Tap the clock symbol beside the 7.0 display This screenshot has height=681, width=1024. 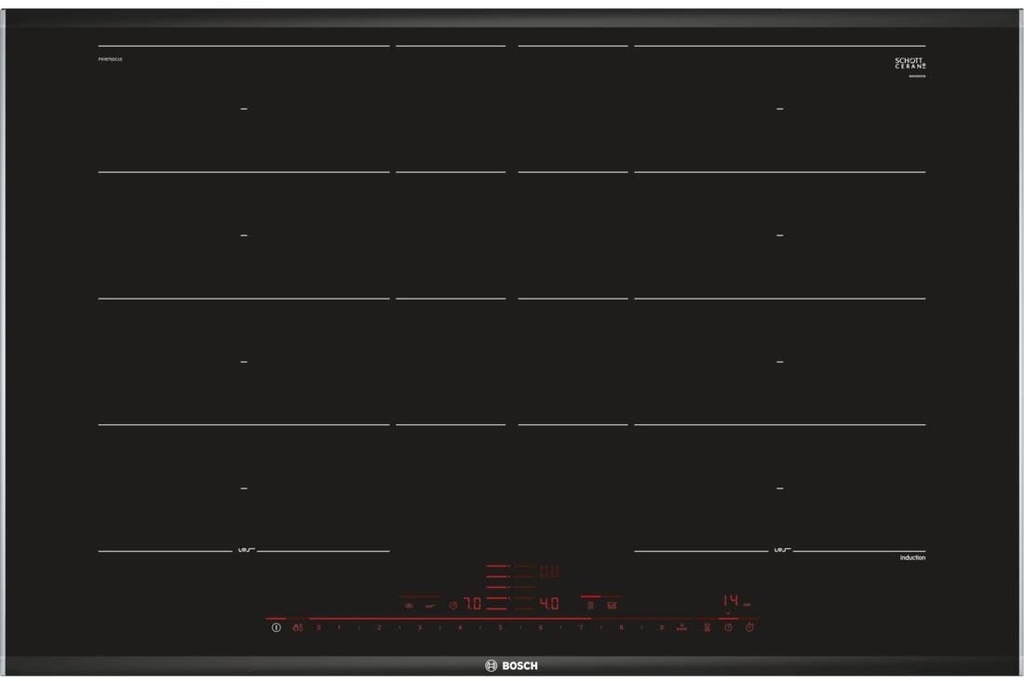pyautogui.click(x=453, y=605)
